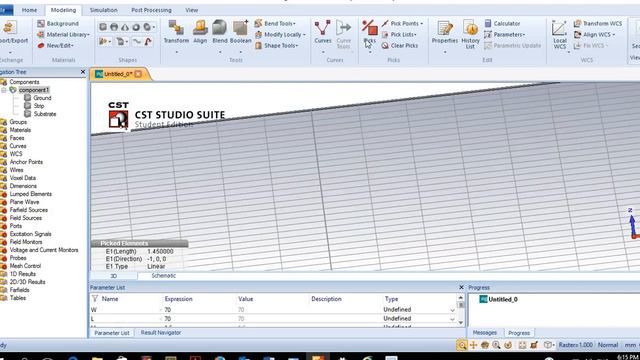Viewport: 640px width, 360px height.
Task: Open New/Edit material dropdown
Action: [56, 46]
